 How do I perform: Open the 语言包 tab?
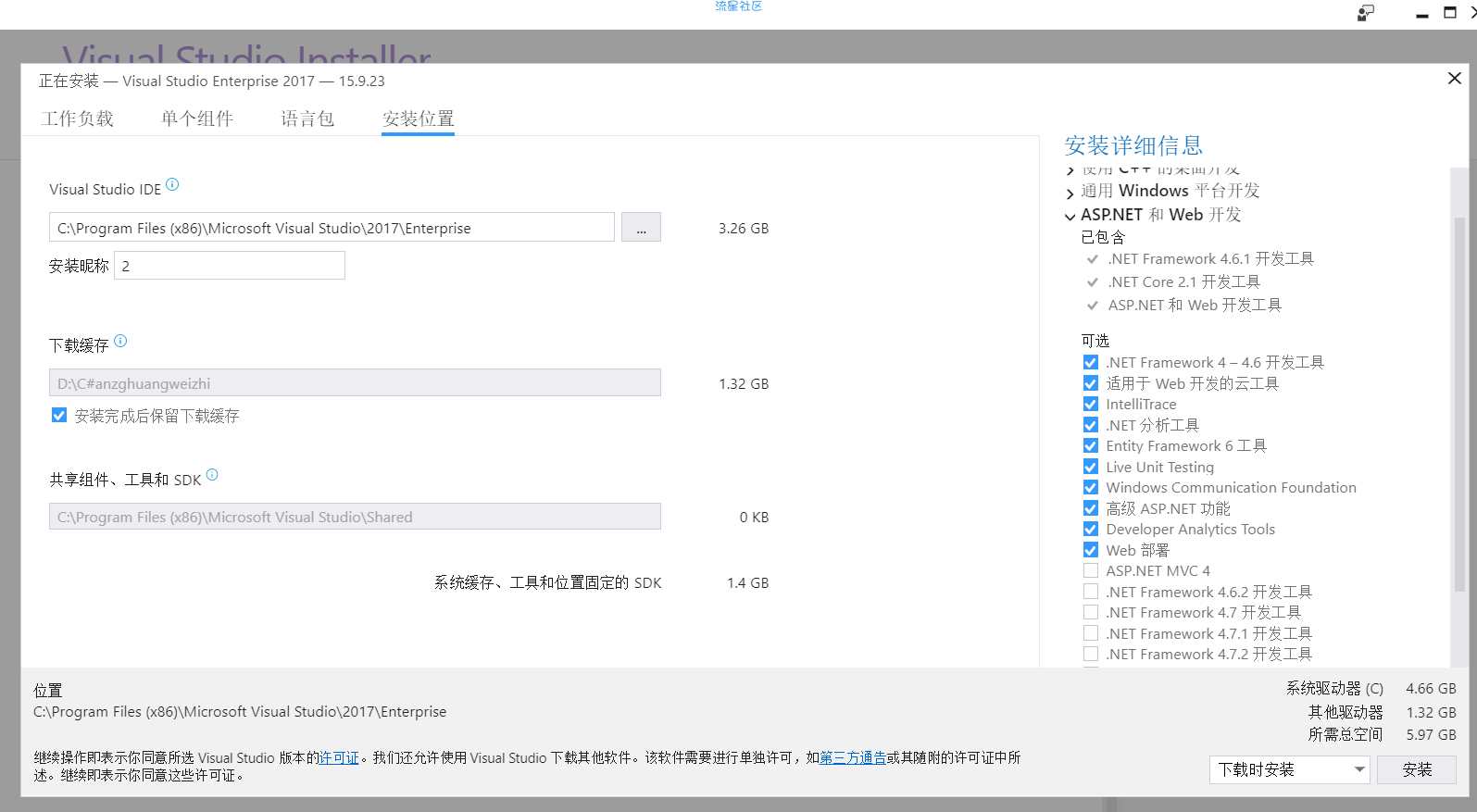click(x=307, y=119)
